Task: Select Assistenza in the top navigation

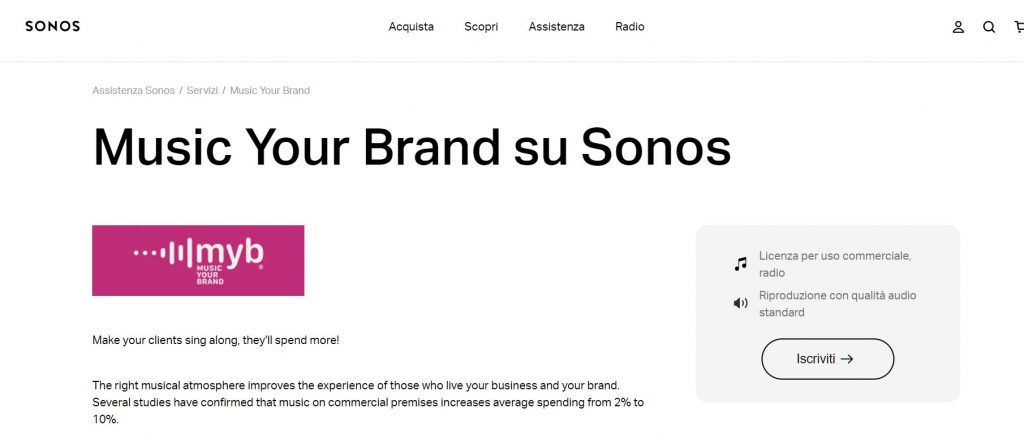Action: (556, 27)
